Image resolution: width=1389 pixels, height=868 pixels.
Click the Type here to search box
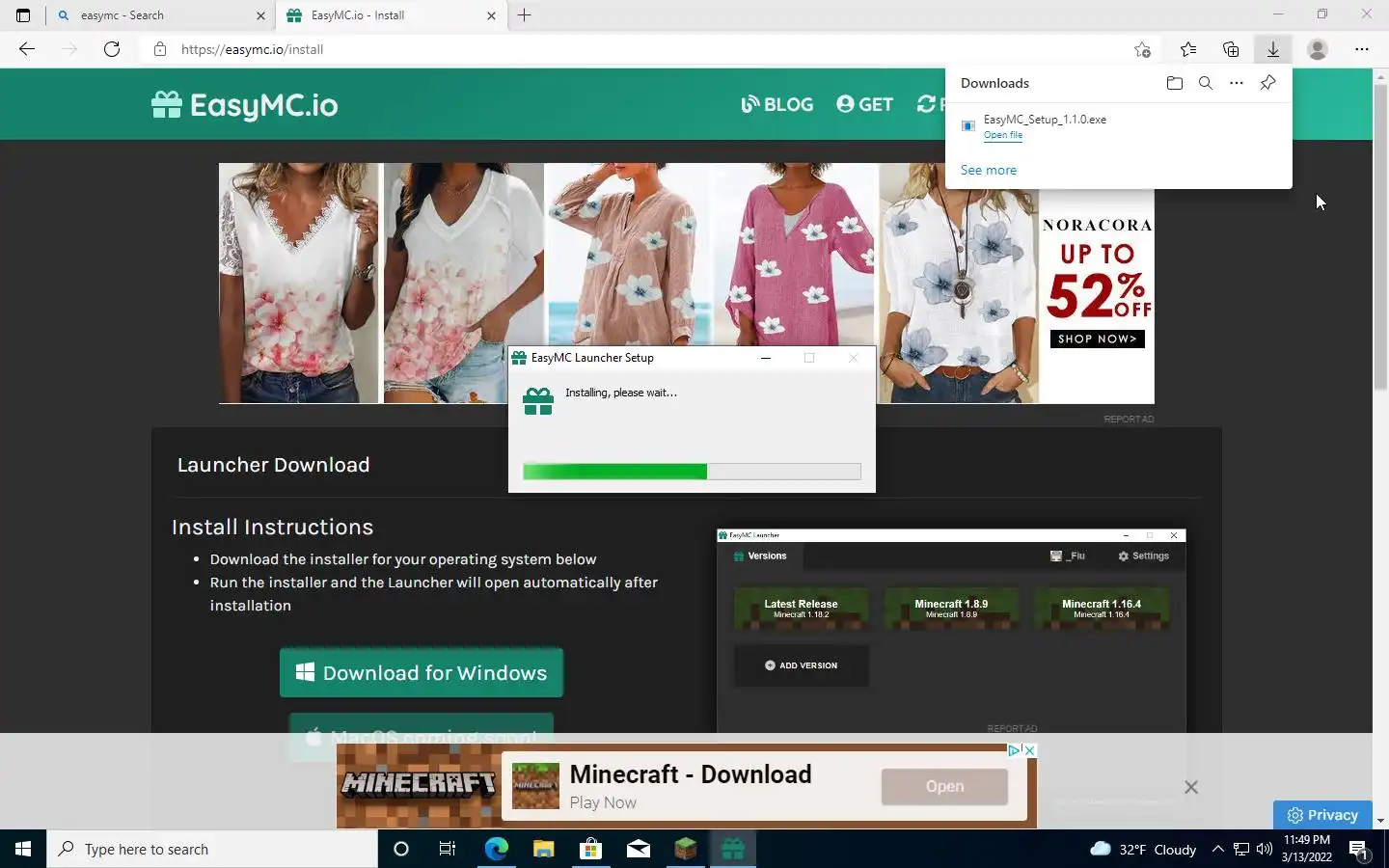(212, 849)
